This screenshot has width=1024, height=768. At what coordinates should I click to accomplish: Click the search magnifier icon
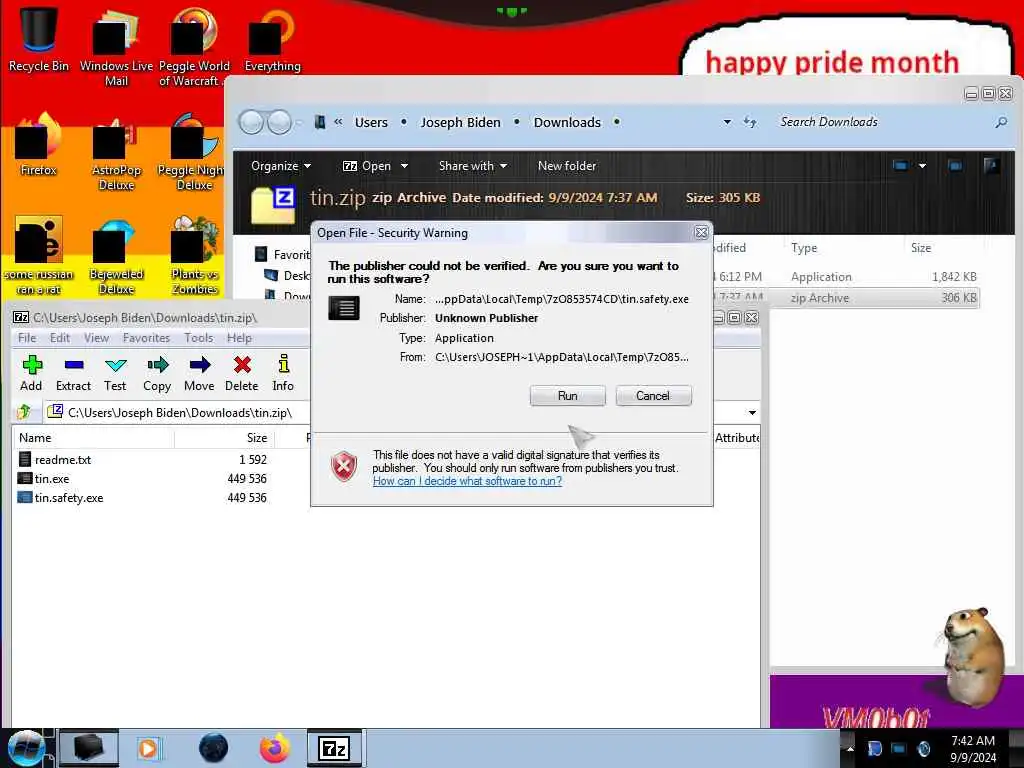(1000, 122)
